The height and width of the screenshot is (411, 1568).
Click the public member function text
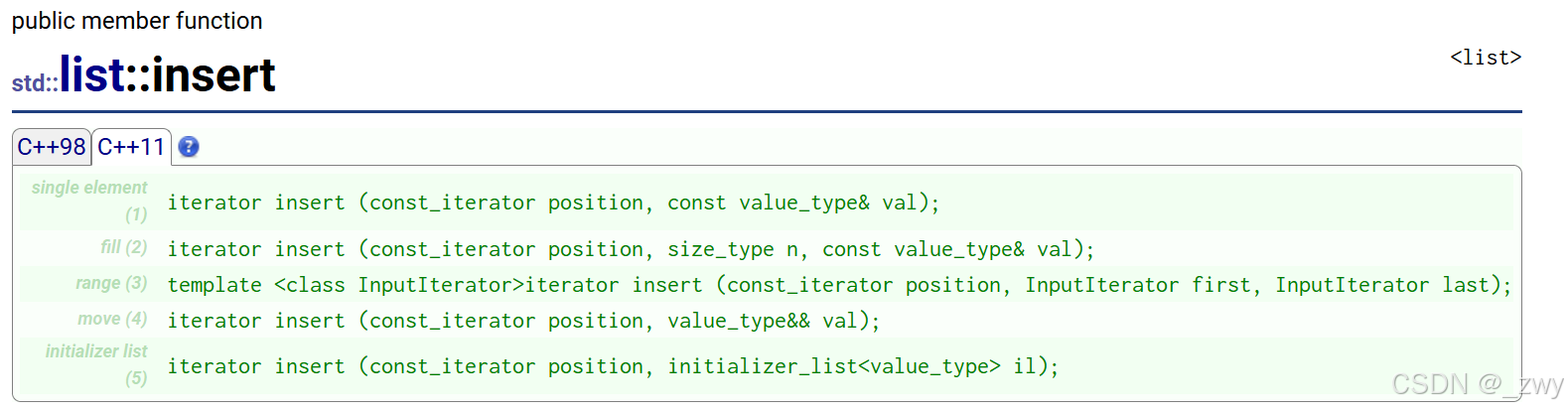(x=137, y=21)
